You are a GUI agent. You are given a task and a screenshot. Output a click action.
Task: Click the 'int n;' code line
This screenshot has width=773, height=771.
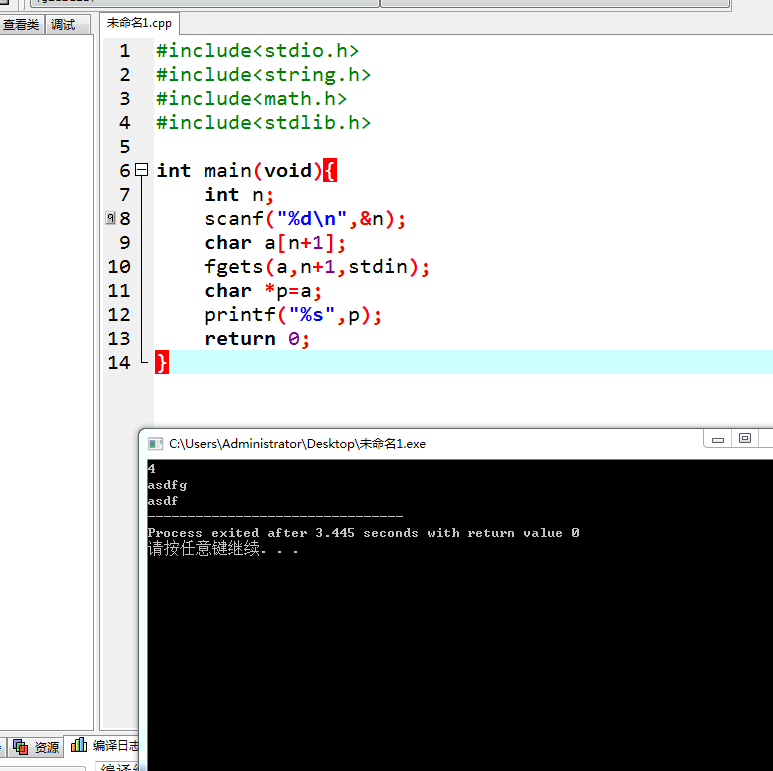pos(239,195)
